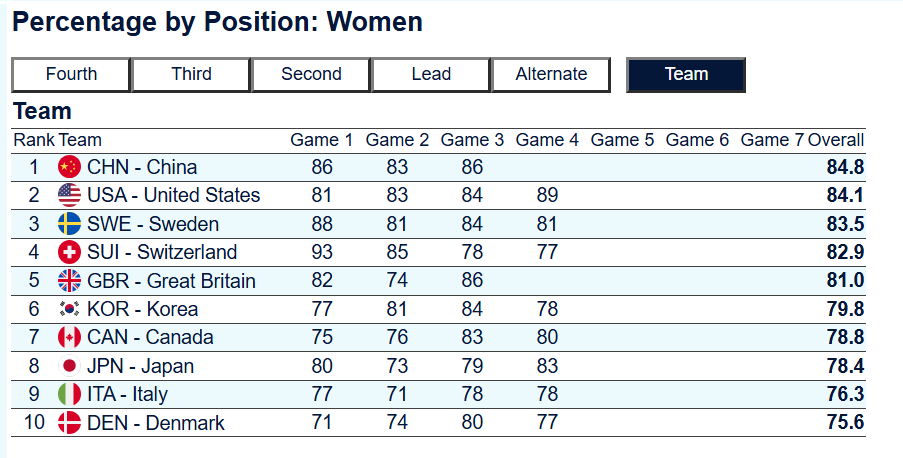Click the Switzerland flag icon
This screenshot has width=903, height=458.
point(69,252)
